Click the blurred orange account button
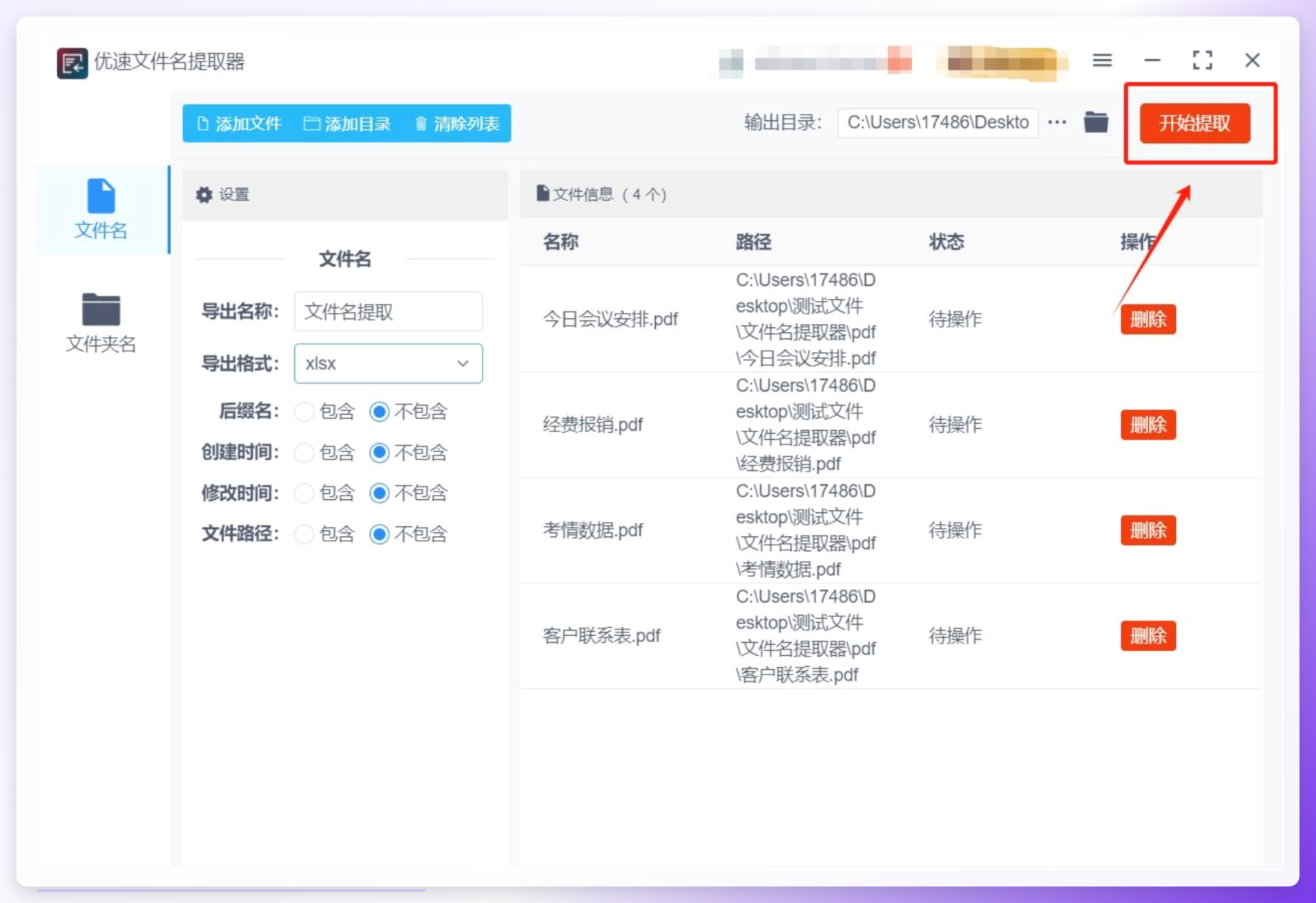This screenshot has width=1316, height=903. coord(1002,63)
